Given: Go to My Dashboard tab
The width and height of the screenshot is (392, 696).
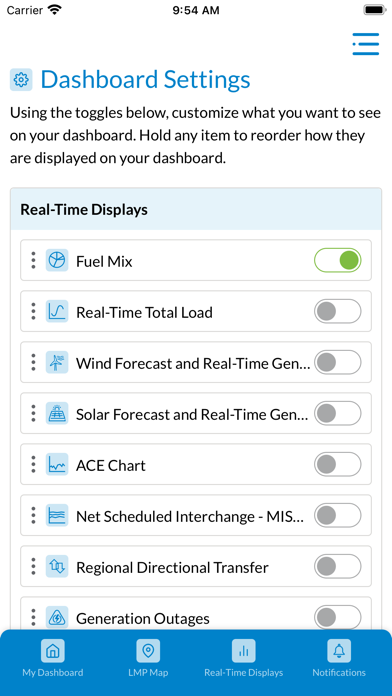Looking at the screenshot, I should tap(53, 658).
